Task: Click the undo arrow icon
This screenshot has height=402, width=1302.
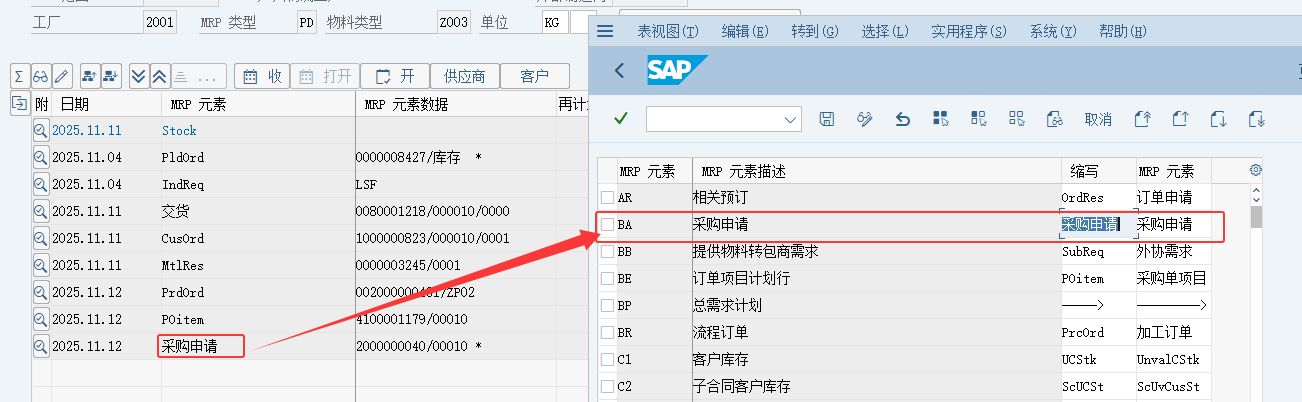Action: (902, 119)
